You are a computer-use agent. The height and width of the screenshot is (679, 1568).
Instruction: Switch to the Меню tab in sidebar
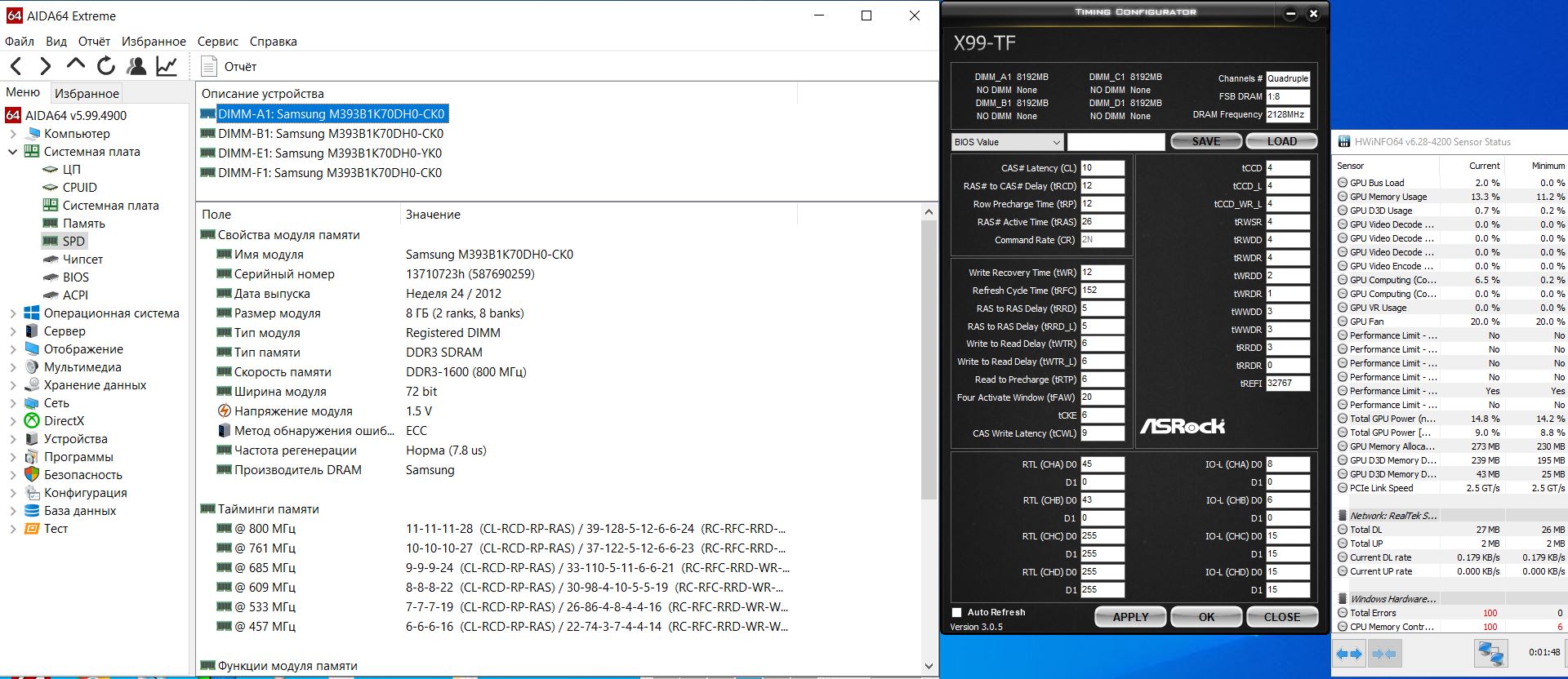click(23, 92)
